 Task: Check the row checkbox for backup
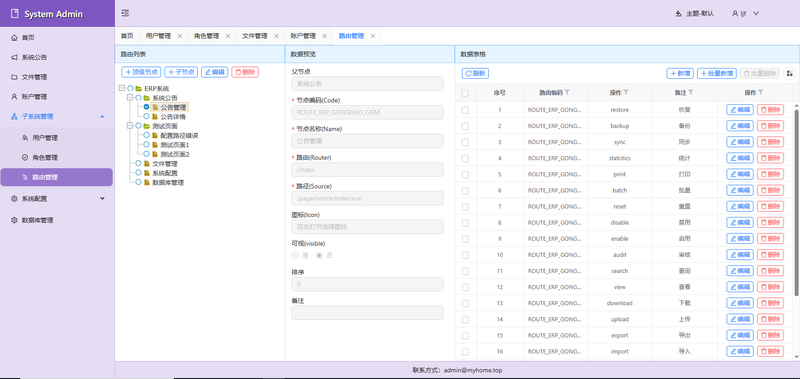[465, 126]
